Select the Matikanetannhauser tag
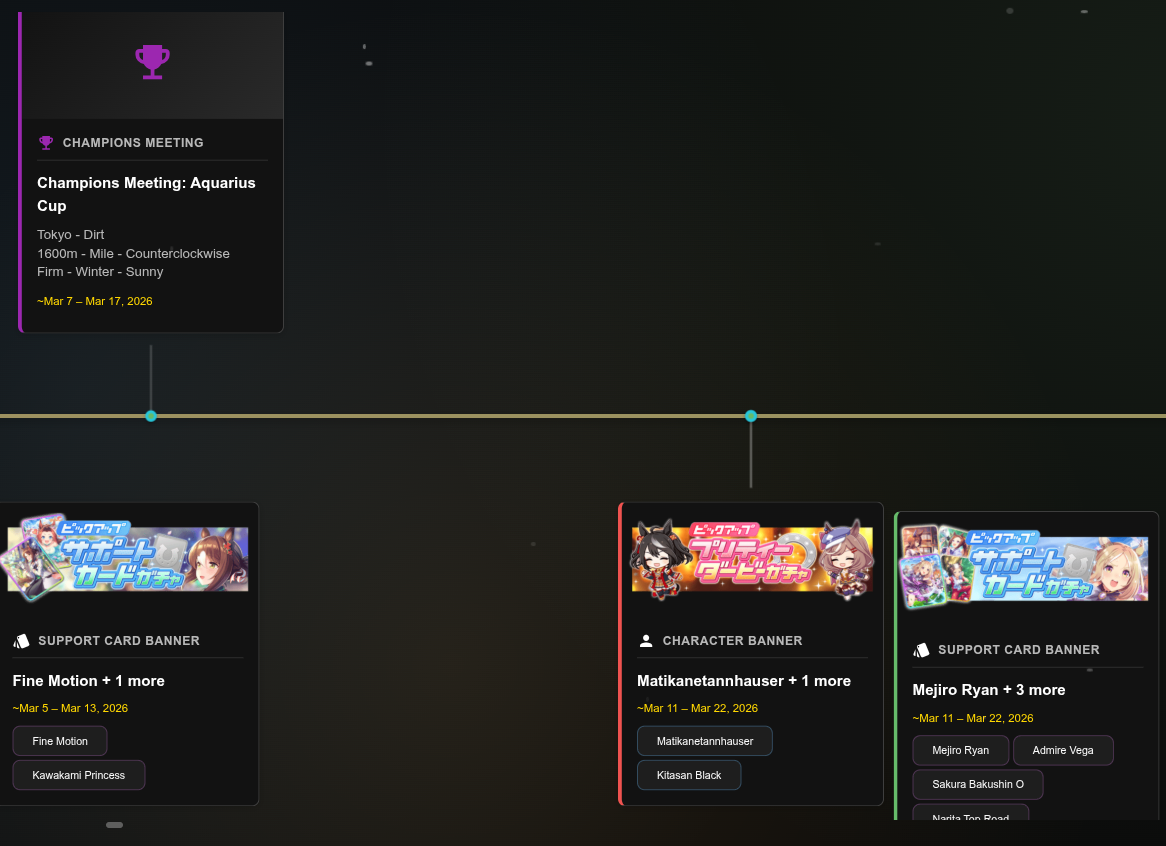Screen dimensions: 1166x846 pos(705,741)
